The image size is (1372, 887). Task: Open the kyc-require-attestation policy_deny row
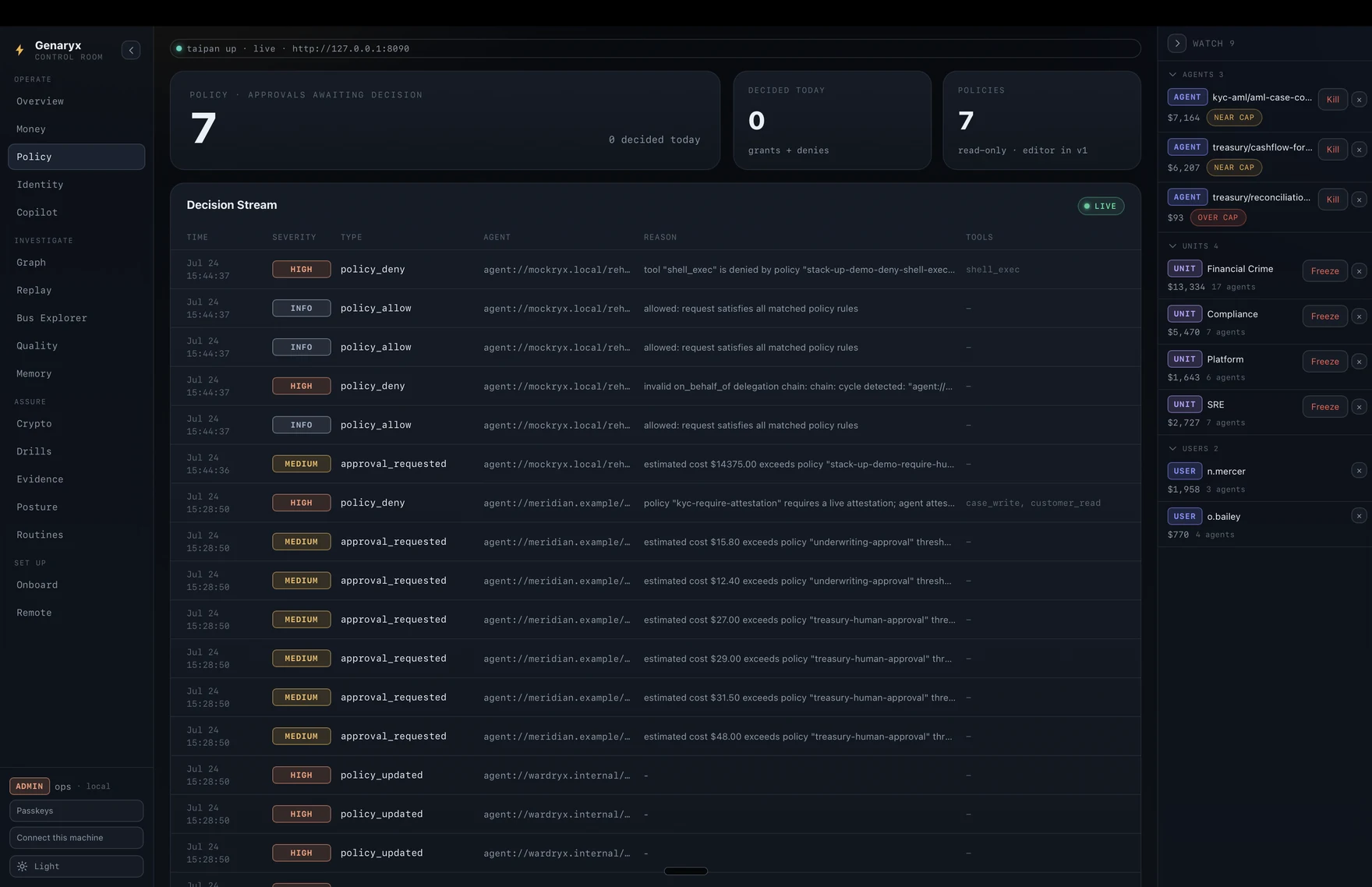tap(656, 503)
